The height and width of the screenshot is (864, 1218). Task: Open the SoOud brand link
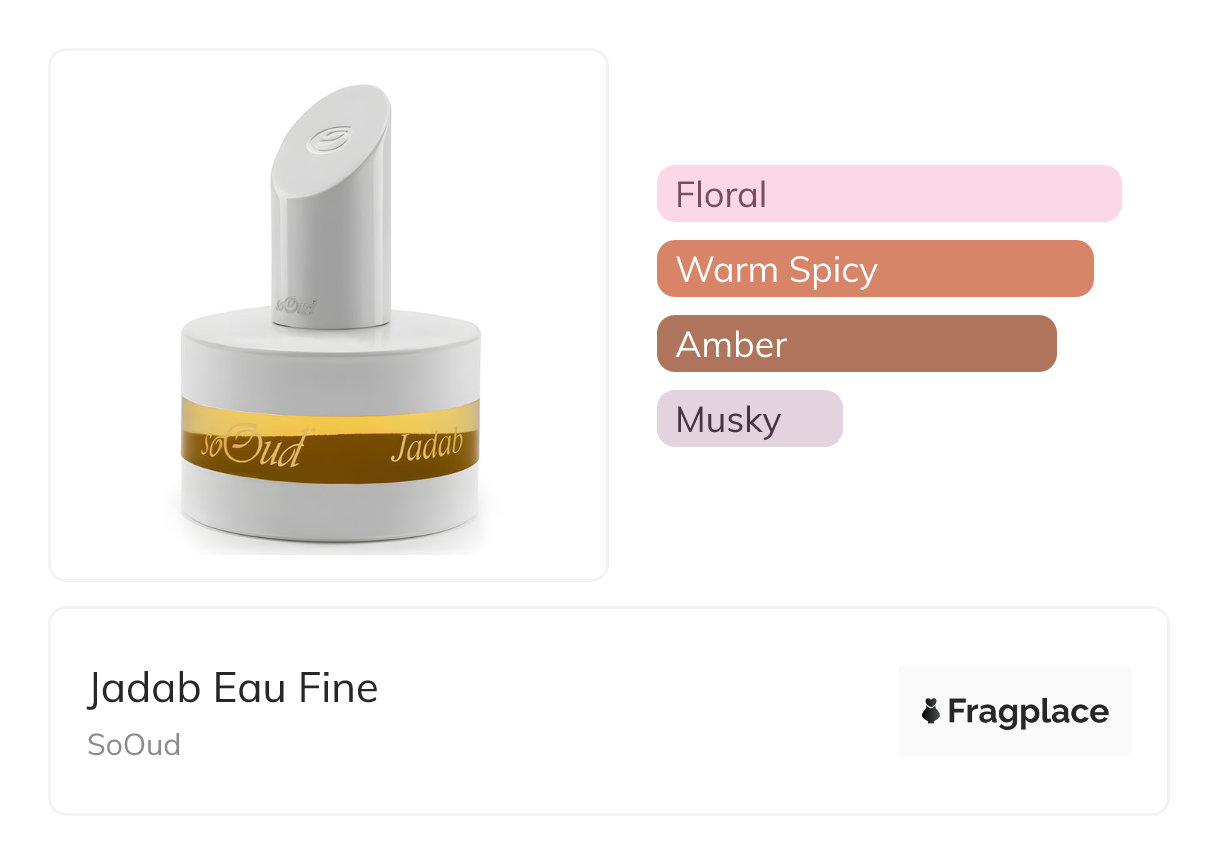point(134,745)
